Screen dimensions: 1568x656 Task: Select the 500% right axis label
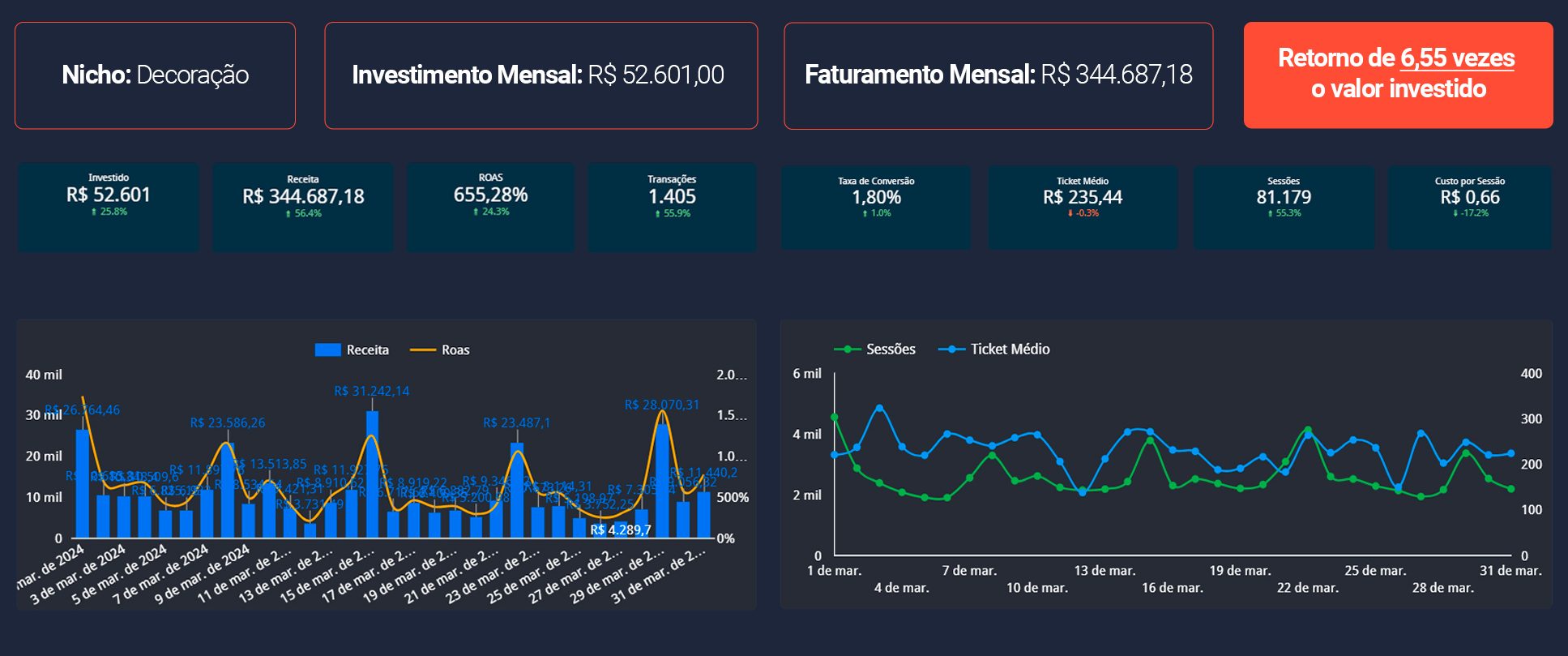click(x=733, y=497)
